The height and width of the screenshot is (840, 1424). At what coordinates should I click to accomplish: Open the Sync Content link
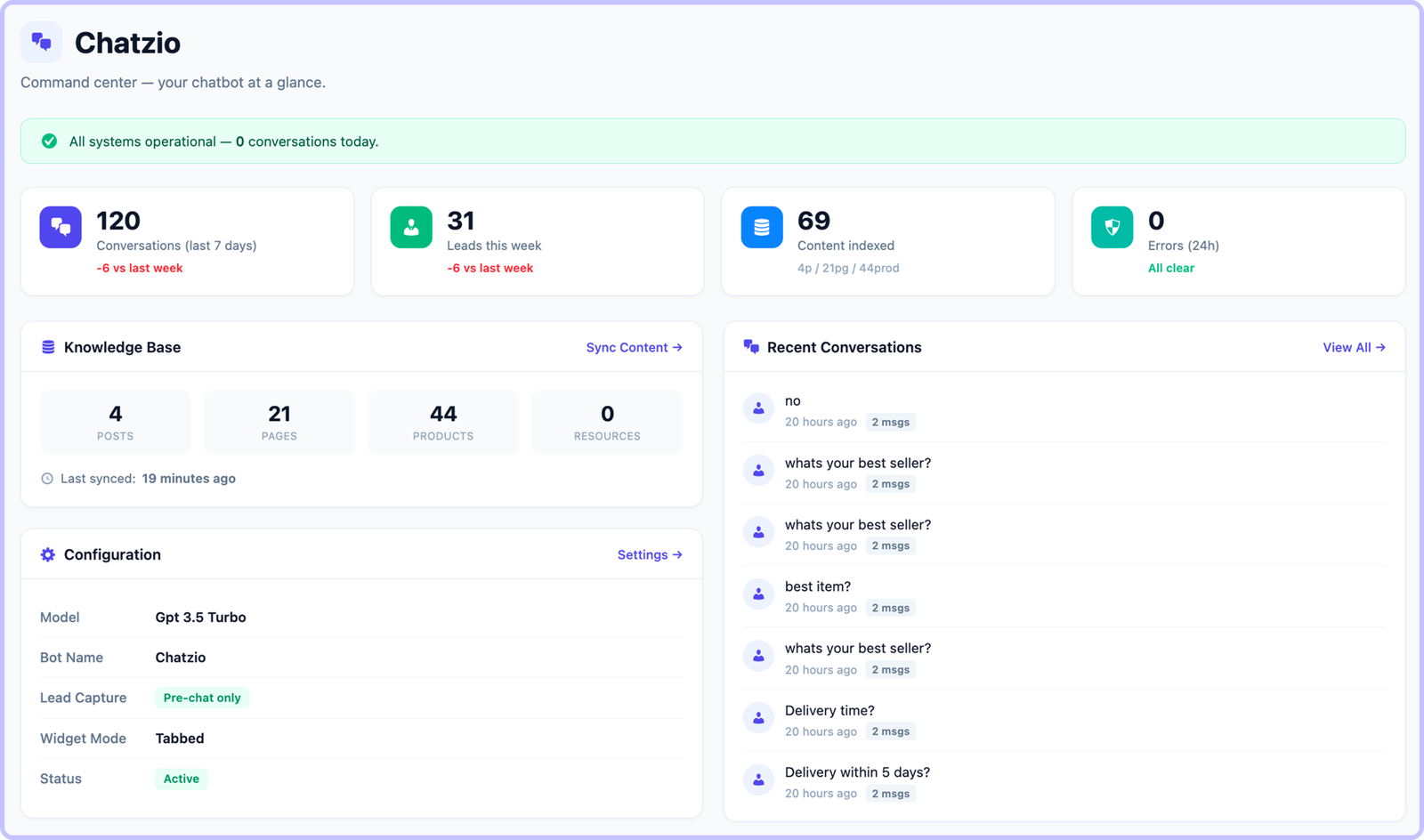634,347
